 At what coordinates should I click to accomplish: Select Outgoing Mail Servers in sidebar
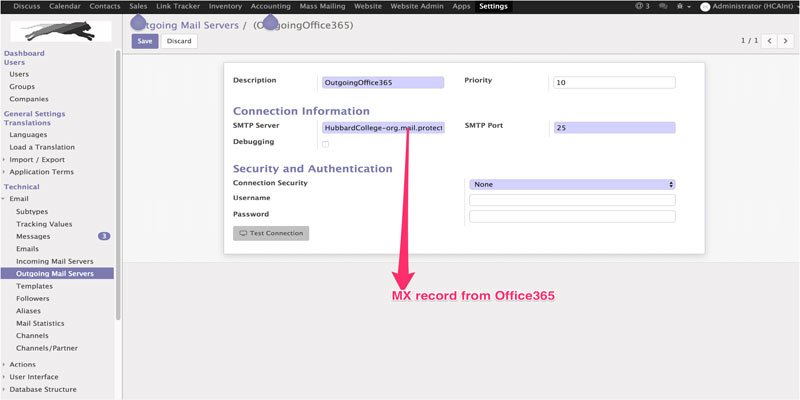(x=57, y=274)
